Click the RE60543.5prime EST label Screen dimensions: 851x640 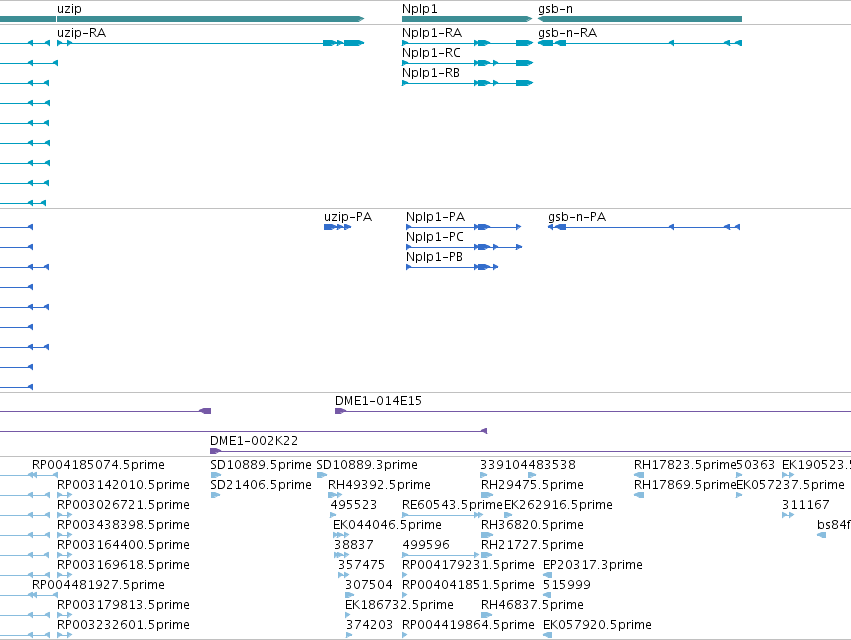pos(453,505)
